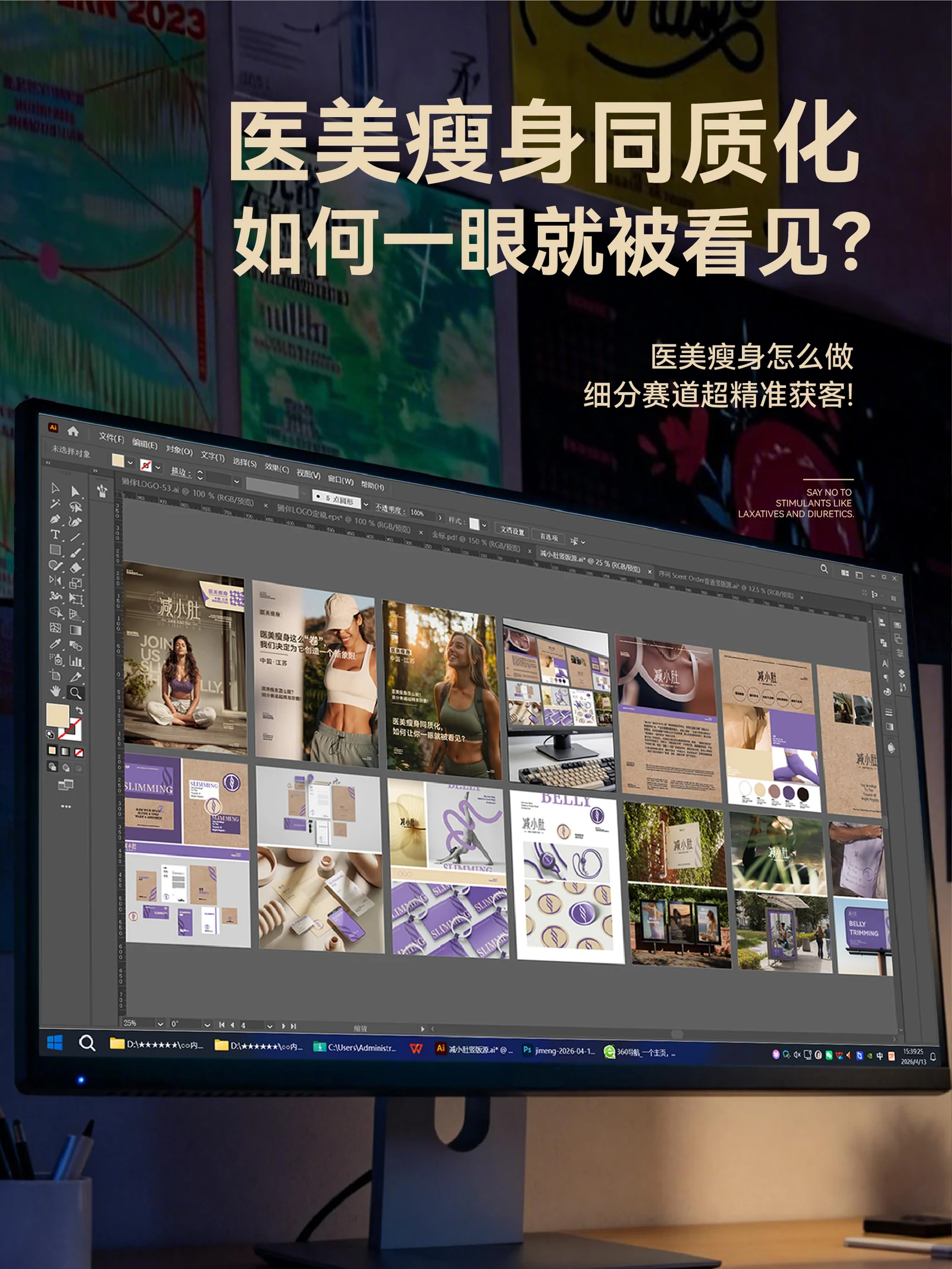The width and height of the screenshot is (952, 1269).
Task: Select the Direct Selection tool
Action: 75,491
